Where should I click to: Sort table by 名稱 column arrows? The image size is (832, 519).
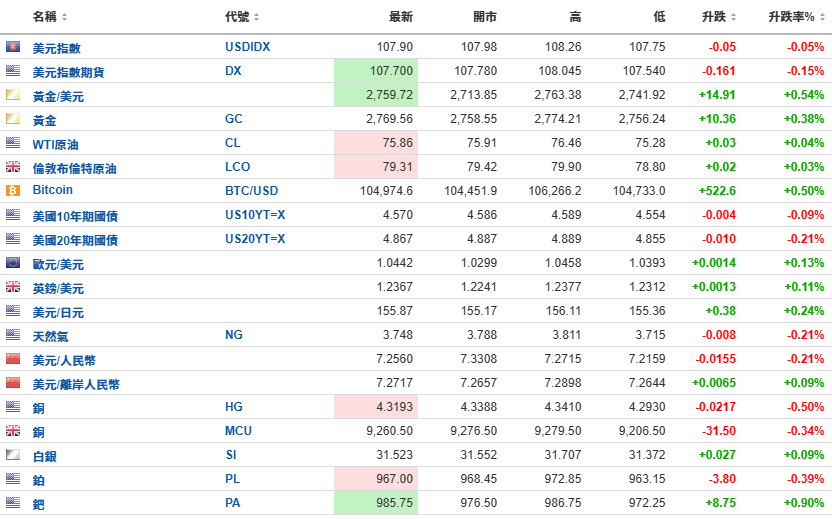[64, 17]
